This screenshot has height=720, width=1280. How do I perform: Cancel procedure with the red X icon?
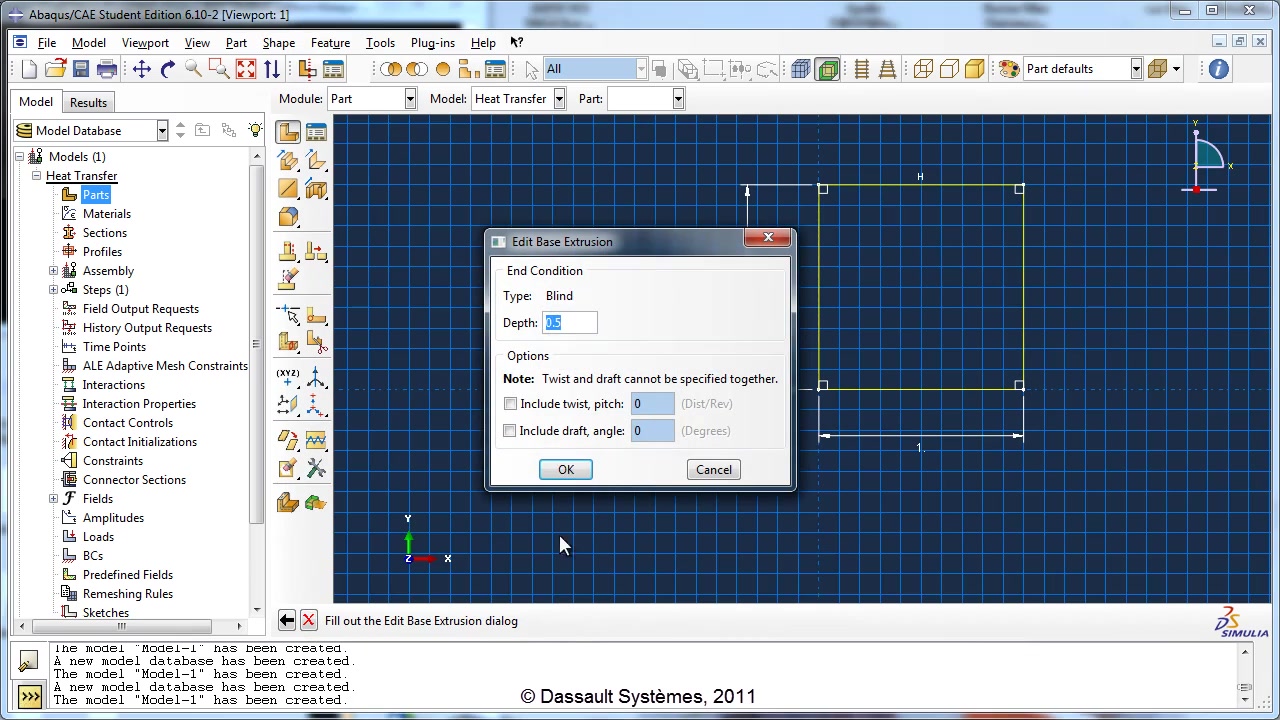[308, 621]
